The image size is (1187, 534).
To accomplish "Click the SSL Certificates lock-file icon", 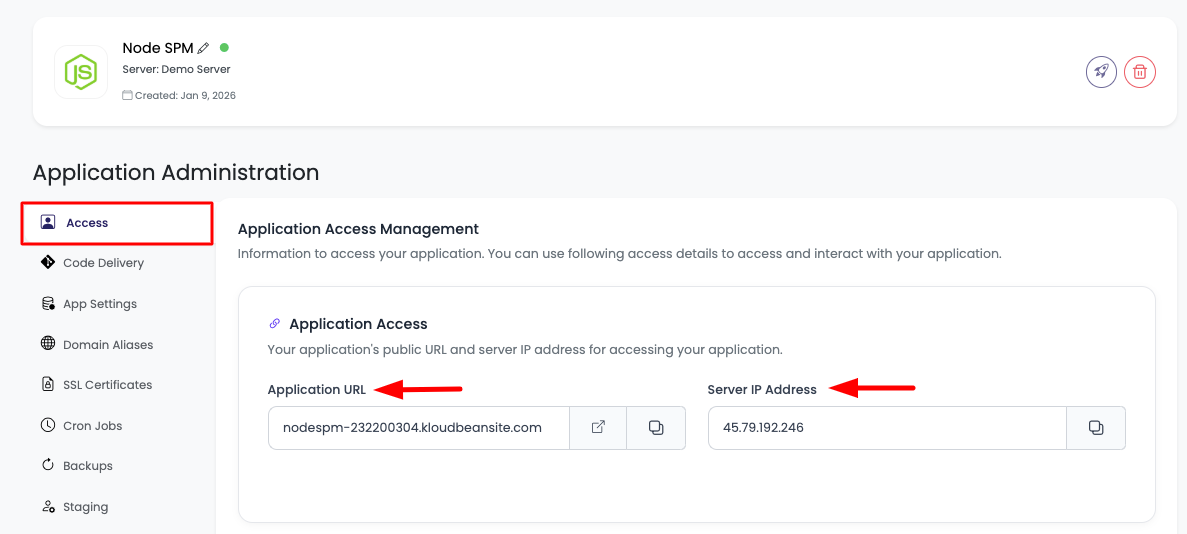I will 48,385.
